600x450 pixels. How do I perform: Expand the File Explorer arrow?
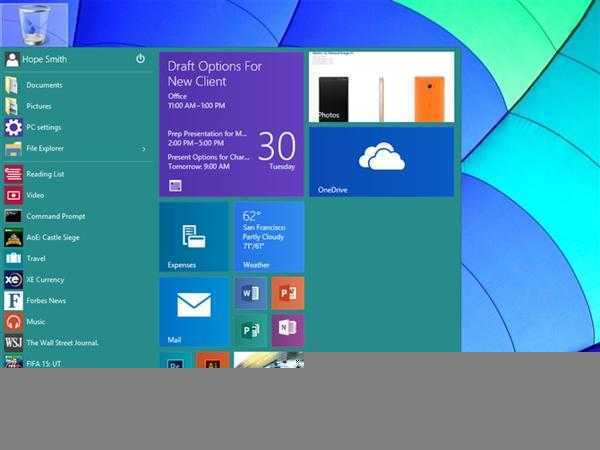pos(143,148)
